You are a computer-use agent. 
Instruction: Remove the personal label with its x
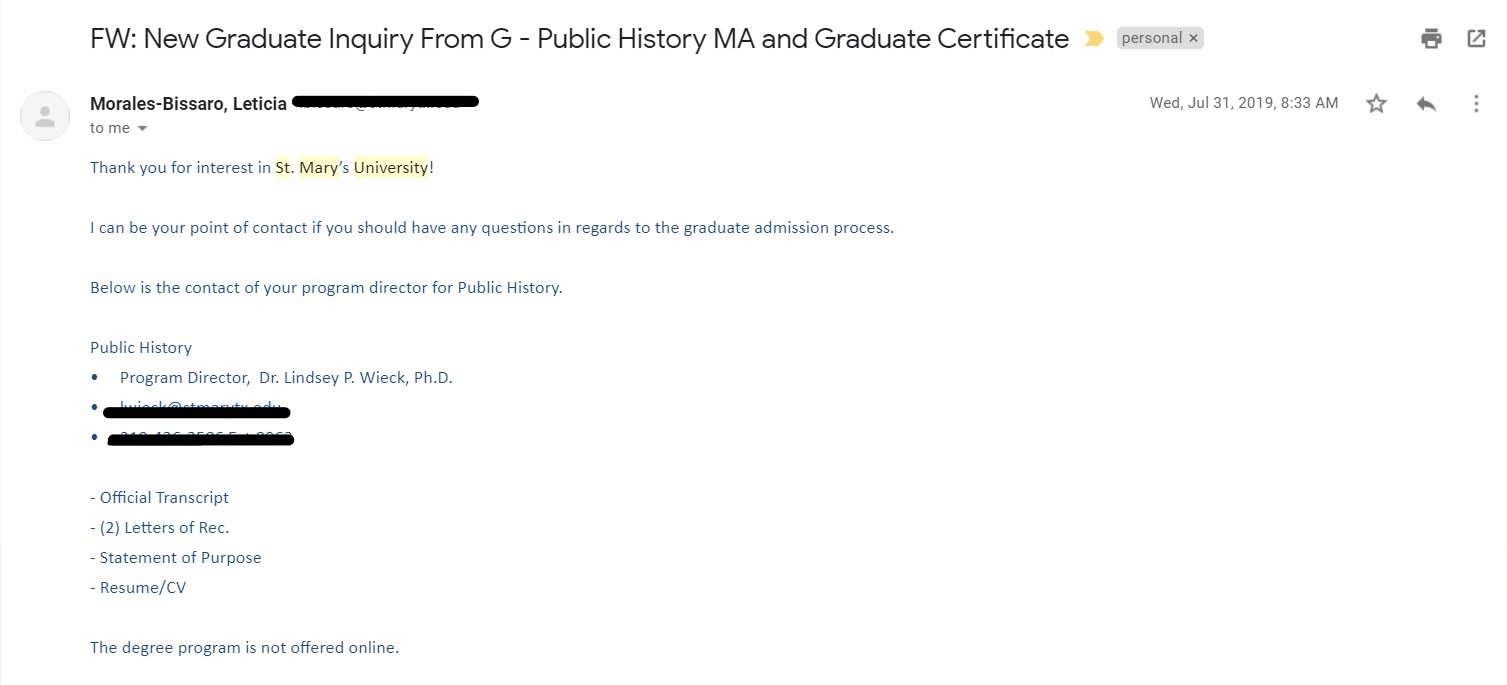point(1193,38)
